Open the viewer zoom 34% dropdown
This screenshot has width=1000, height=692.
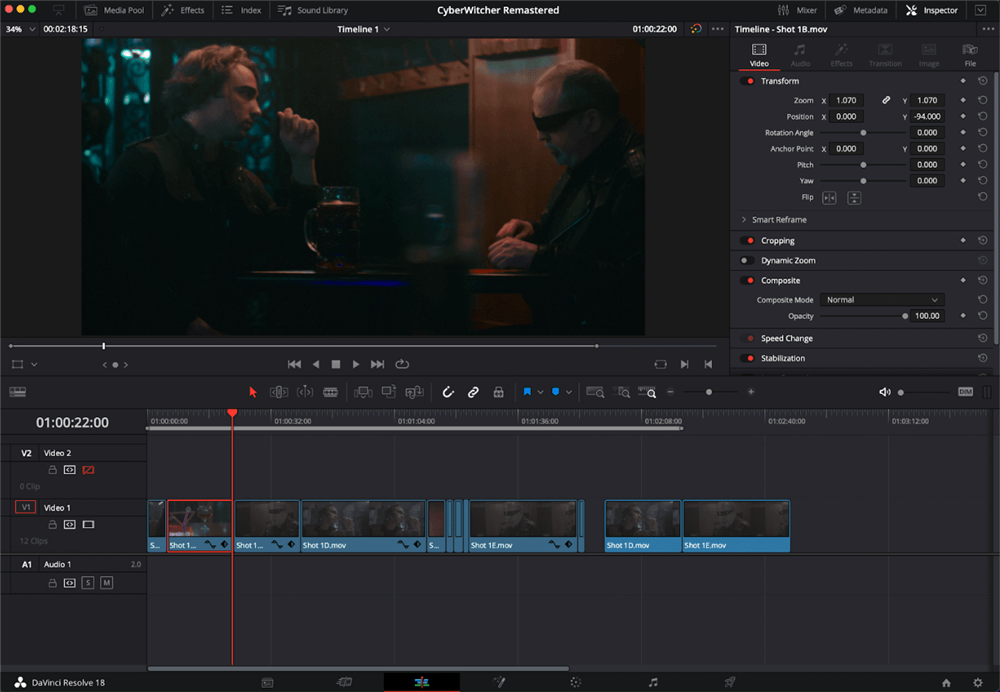20,29
